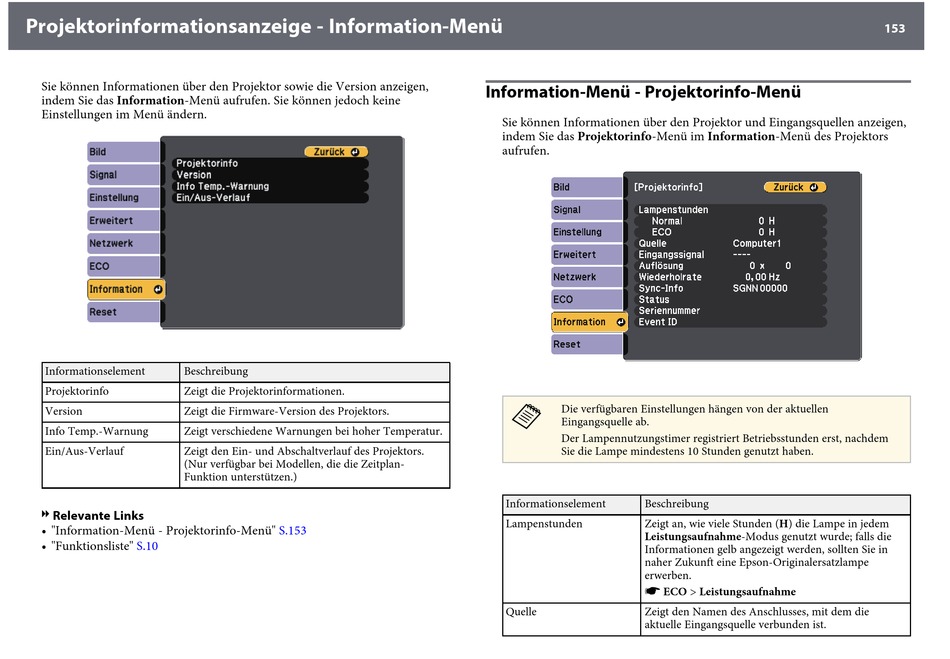Select the ECO tab in the right [Projektorinfo] screenshot
950x659 pixels.
pos(587,300)
